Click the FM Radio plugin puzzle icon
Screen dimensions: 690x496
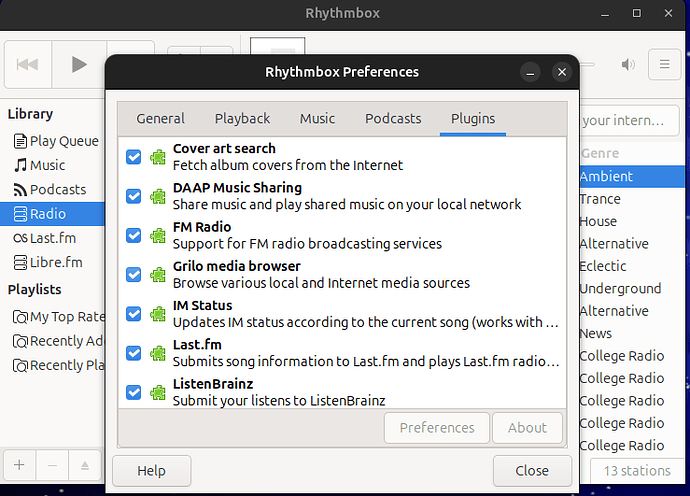pos(157,235)
